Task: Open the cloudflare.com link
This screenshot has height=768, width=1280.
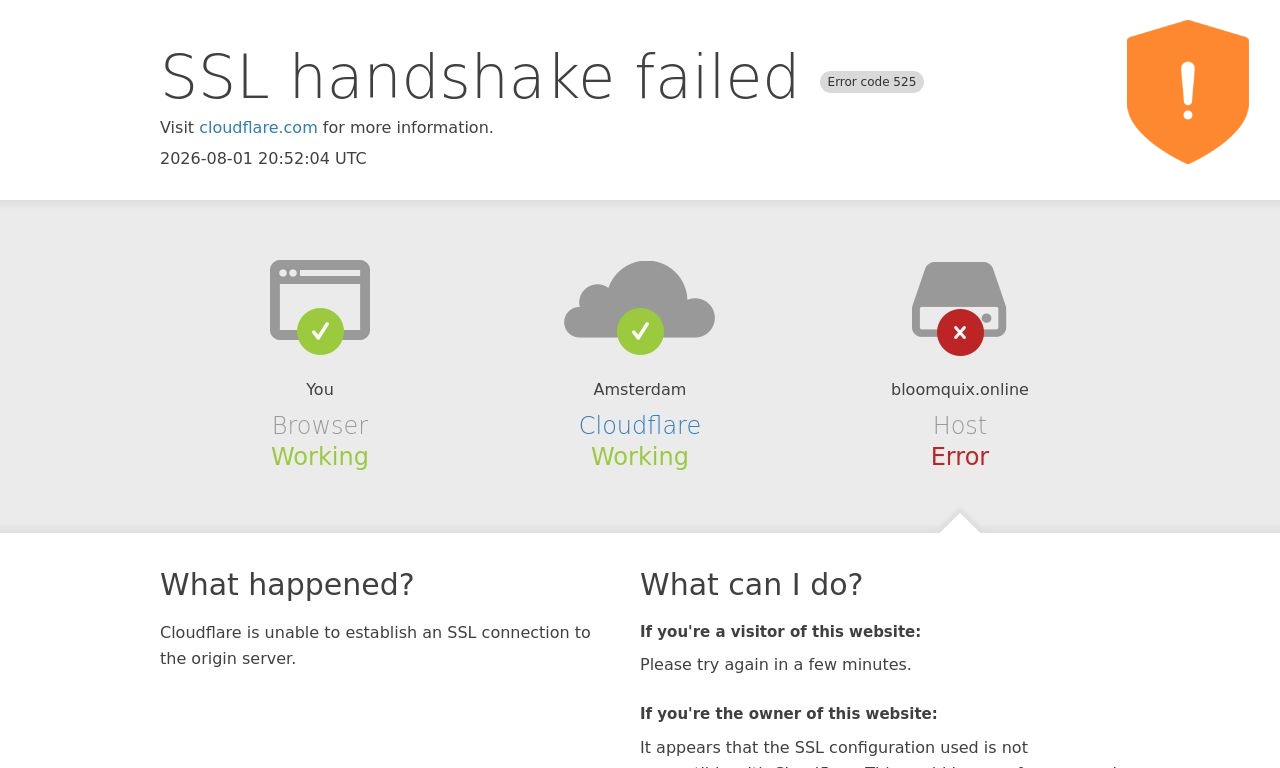Action: coord(258,128)
